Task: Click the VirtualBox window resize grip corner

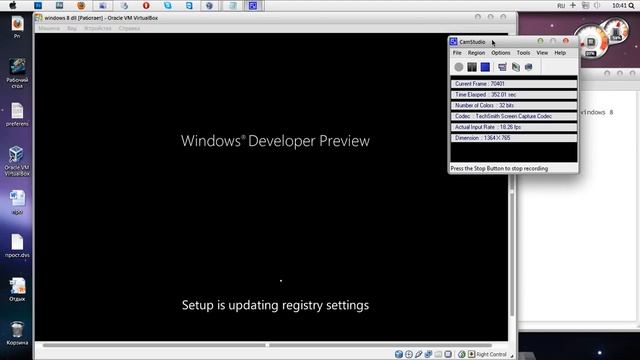Action: pyautogui.click(x=512, y=356)
